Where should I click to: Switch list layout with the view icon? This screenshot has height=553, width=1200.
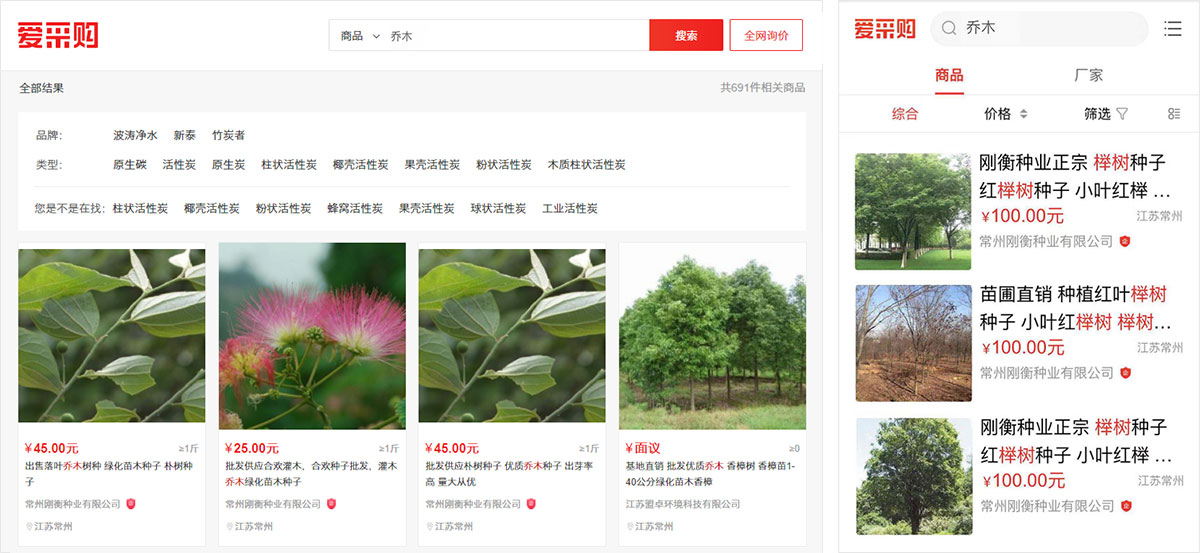(1174, 114)
